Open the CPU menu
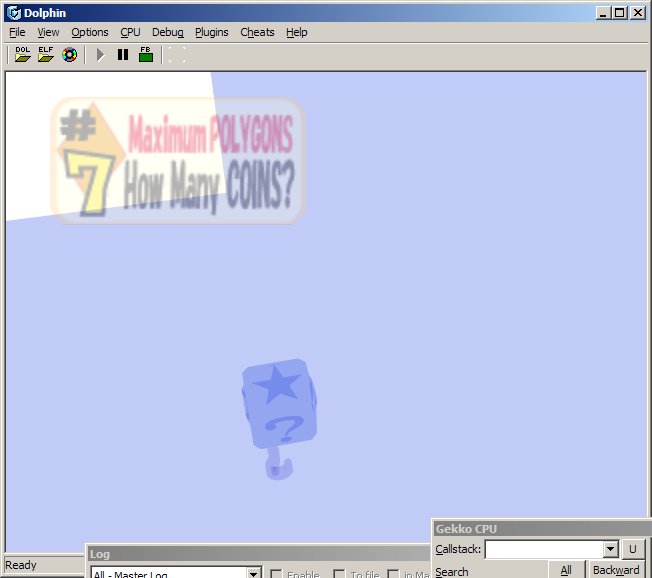 click(x=130, y=32)
